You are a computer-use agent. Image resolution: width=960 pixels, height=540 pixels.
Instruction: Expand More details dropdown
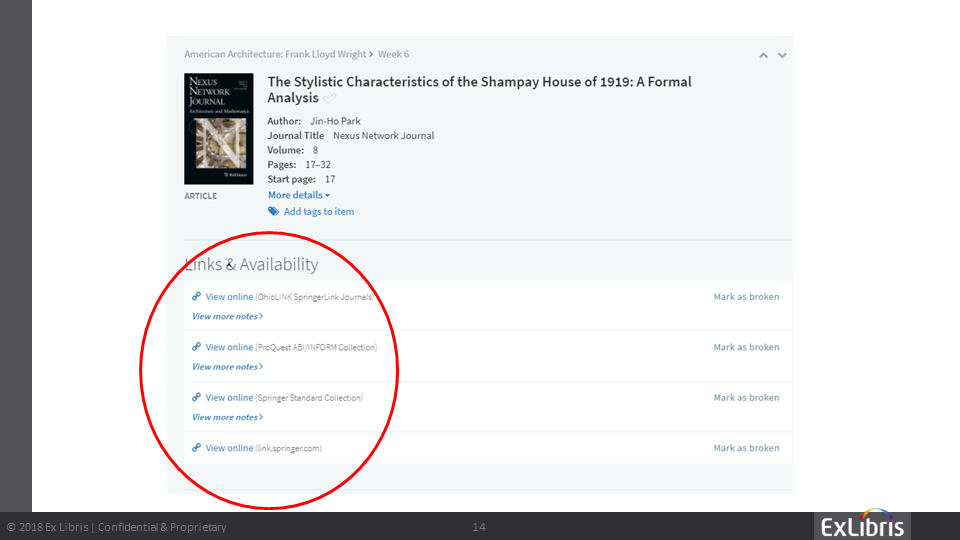[298, 195]
